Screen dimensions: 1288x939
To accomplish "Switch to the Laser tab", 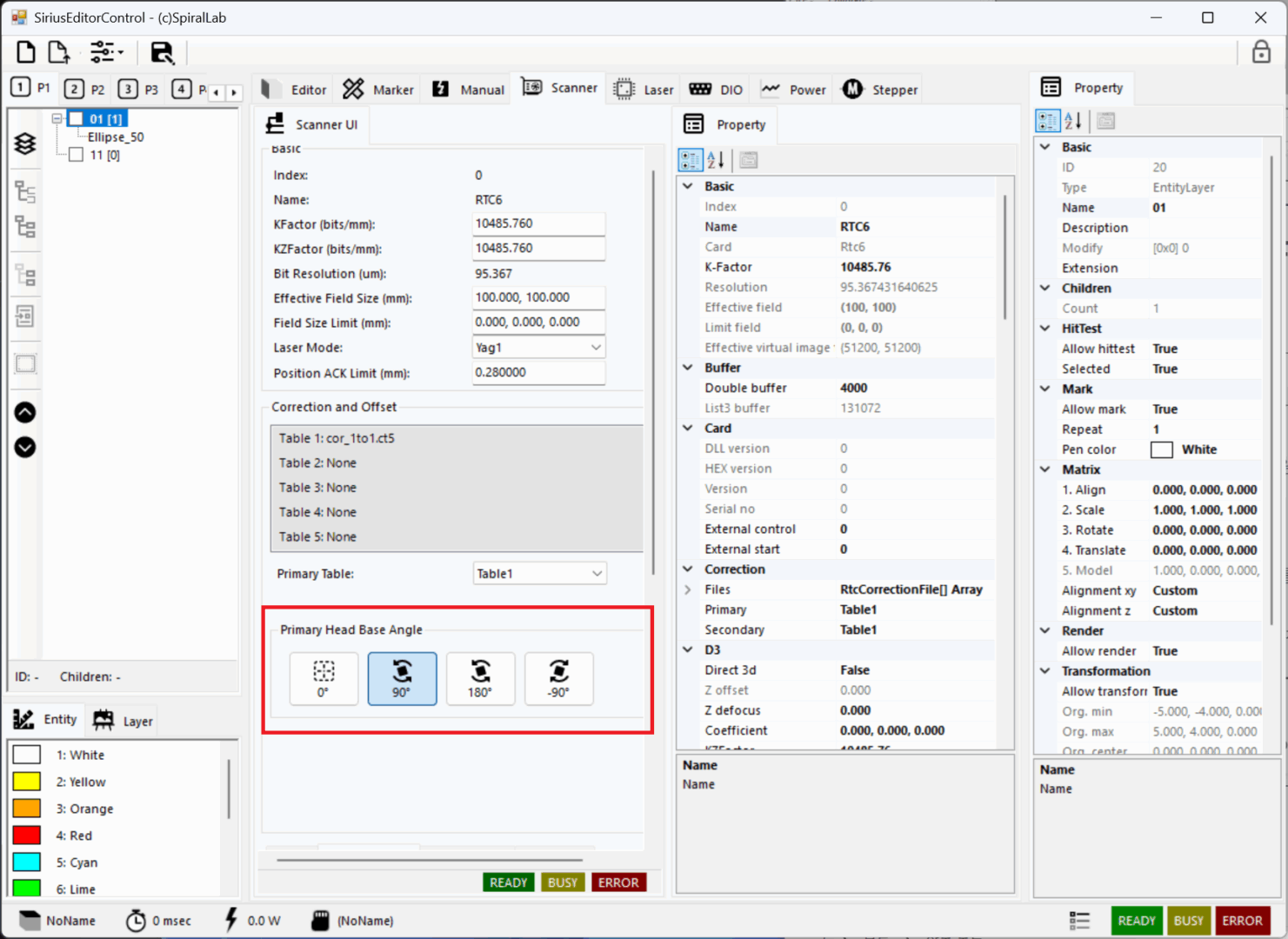I will point(644,90).
